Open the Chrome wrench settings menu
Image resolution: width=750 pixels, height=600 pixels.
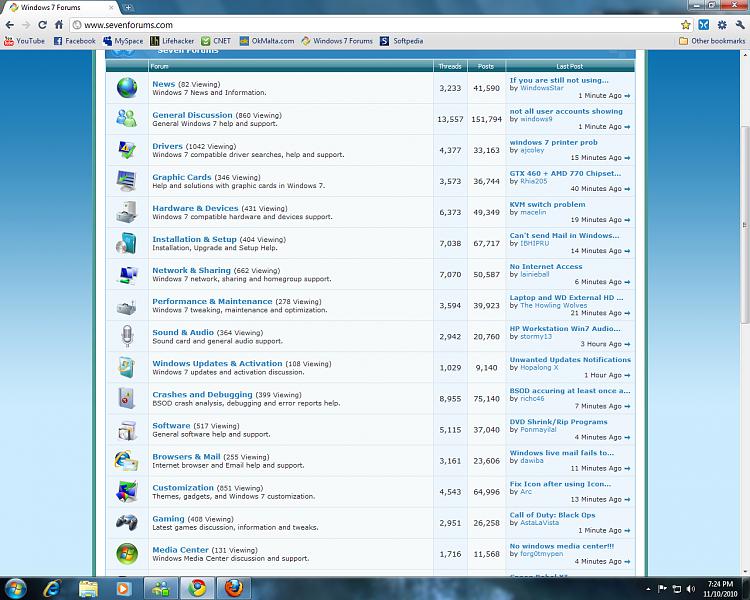click(739, 25)
